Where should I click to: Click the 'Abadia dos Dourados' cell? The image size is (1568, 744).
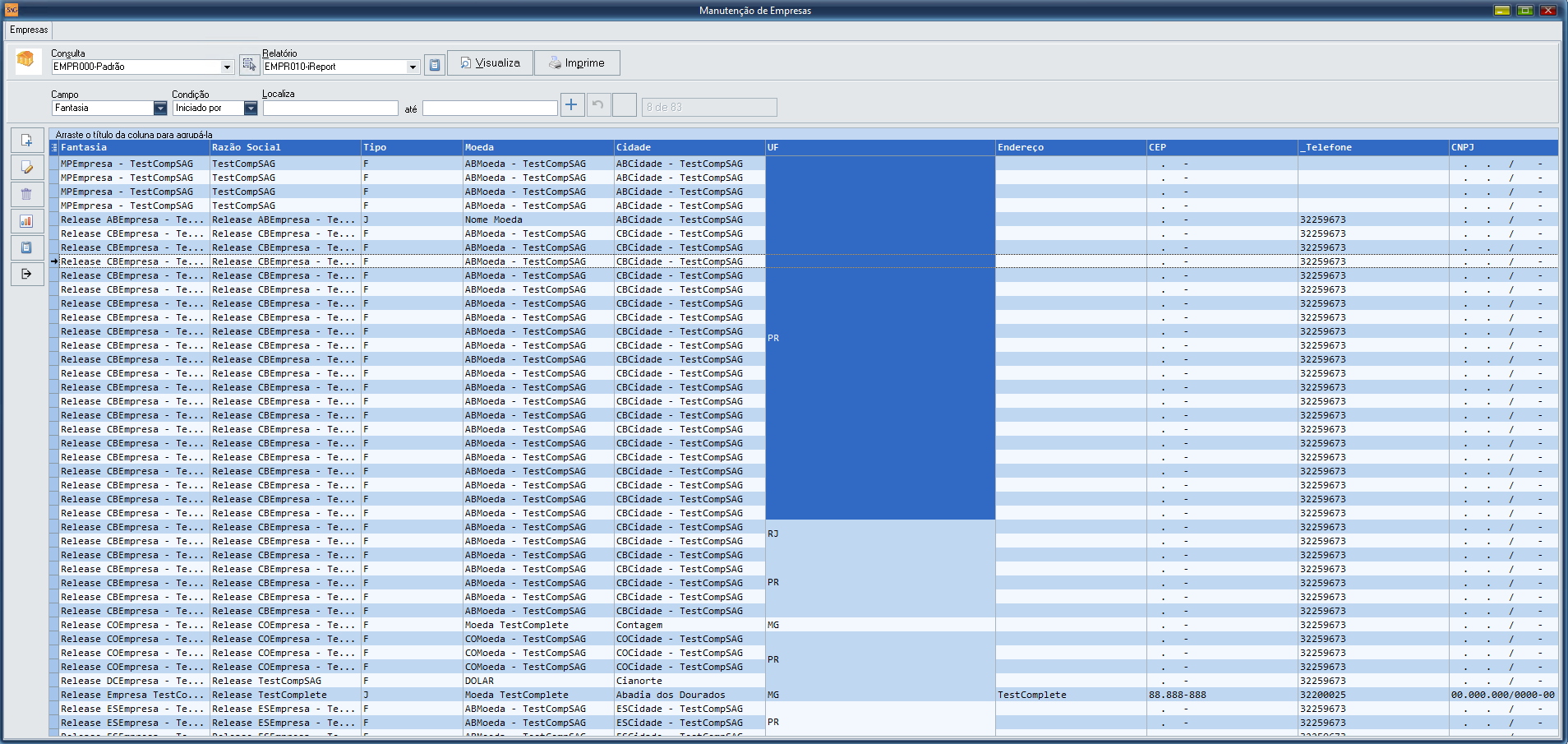pos(690,695)
